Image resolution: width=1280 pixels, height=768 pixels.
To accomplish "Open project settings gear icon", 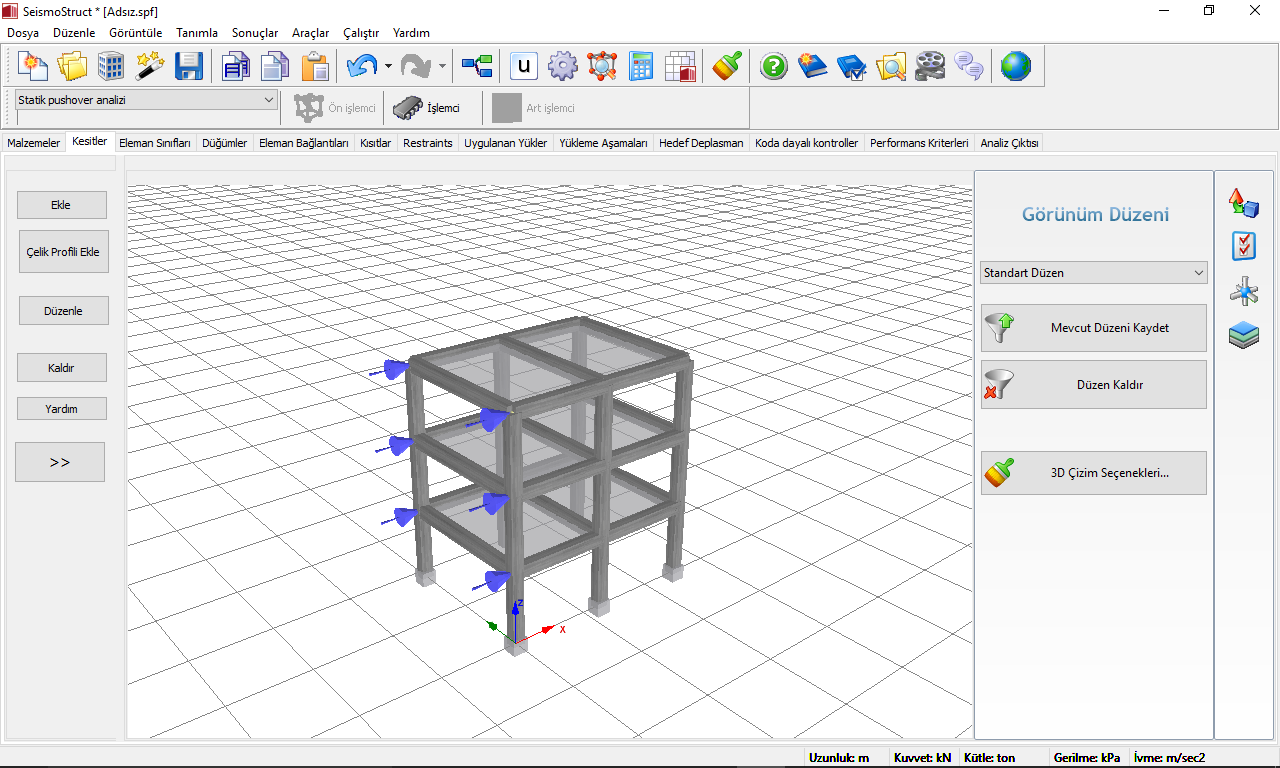I will pyautogui.click(x=563, y=66).
